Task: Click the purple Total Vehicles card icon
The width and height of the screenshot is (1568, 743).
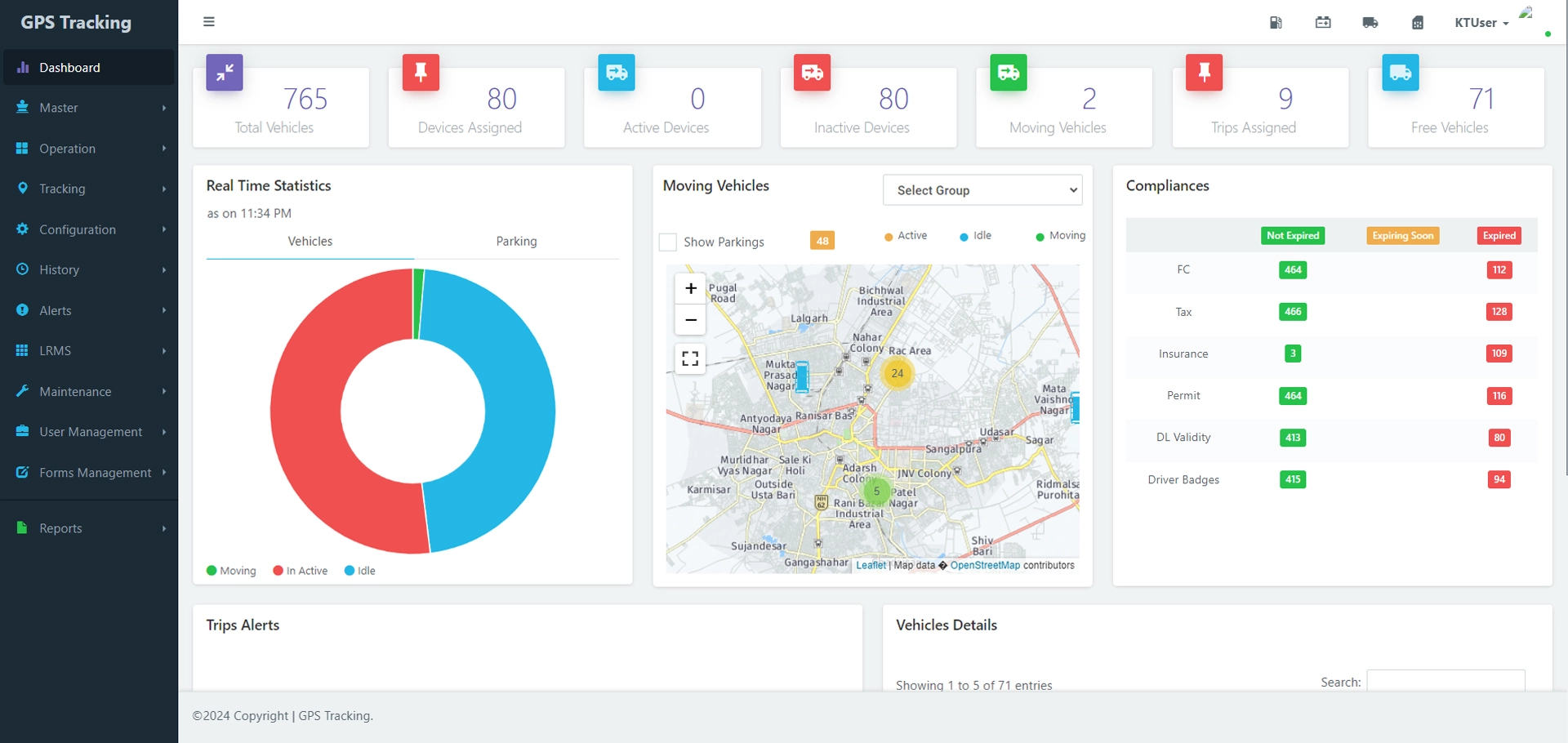Action: [x=225, y=73]
